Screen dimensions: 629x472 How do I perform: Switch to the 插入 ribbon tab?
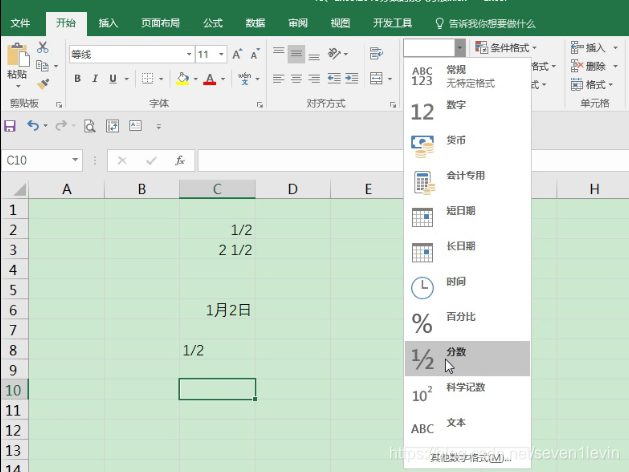(108, 23)
